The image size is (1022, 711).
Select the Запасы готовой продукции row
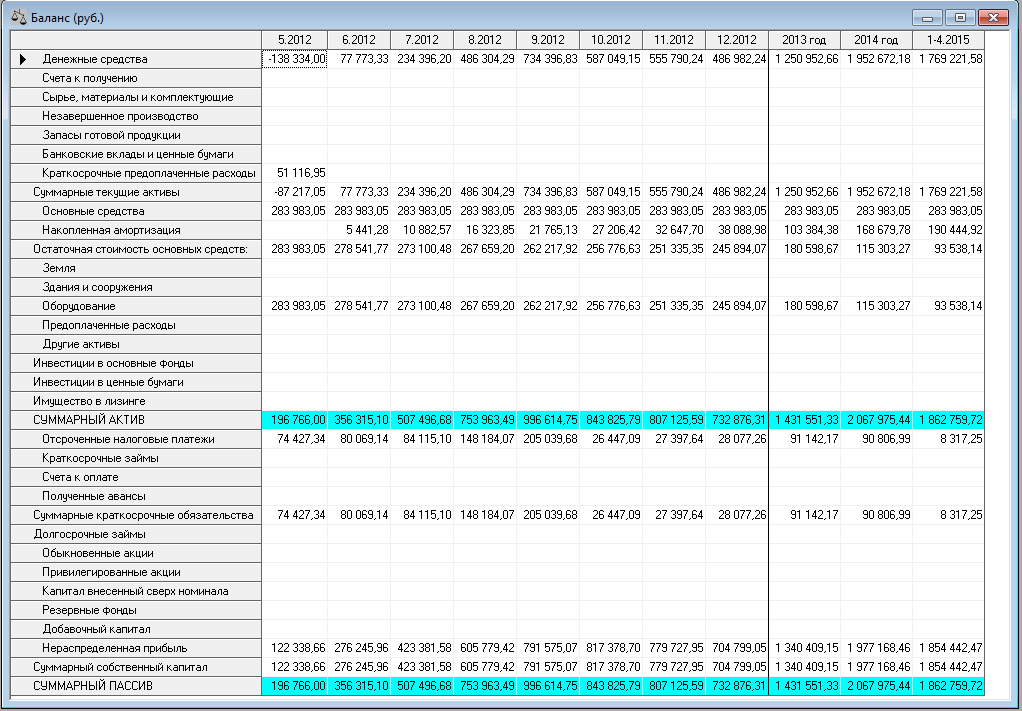(x=136, y=135)
